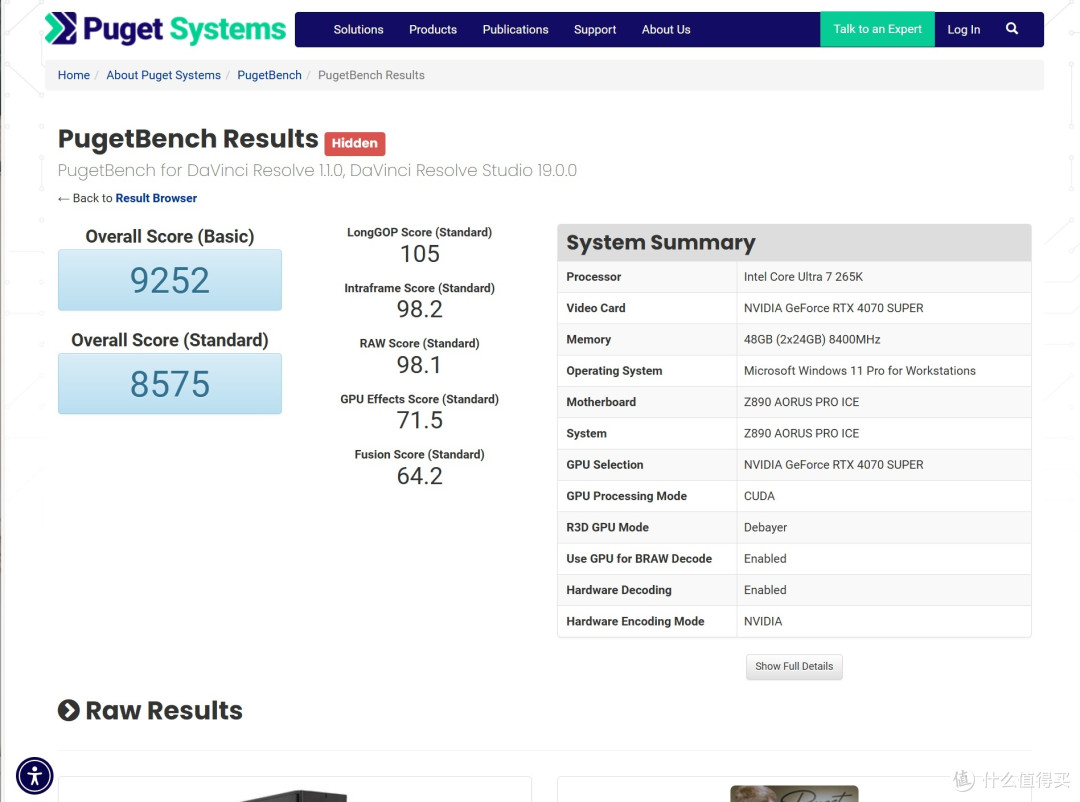Go back to Result Browser
The height and width of the screenshot is (802, 1080).
tap(156, 198)
